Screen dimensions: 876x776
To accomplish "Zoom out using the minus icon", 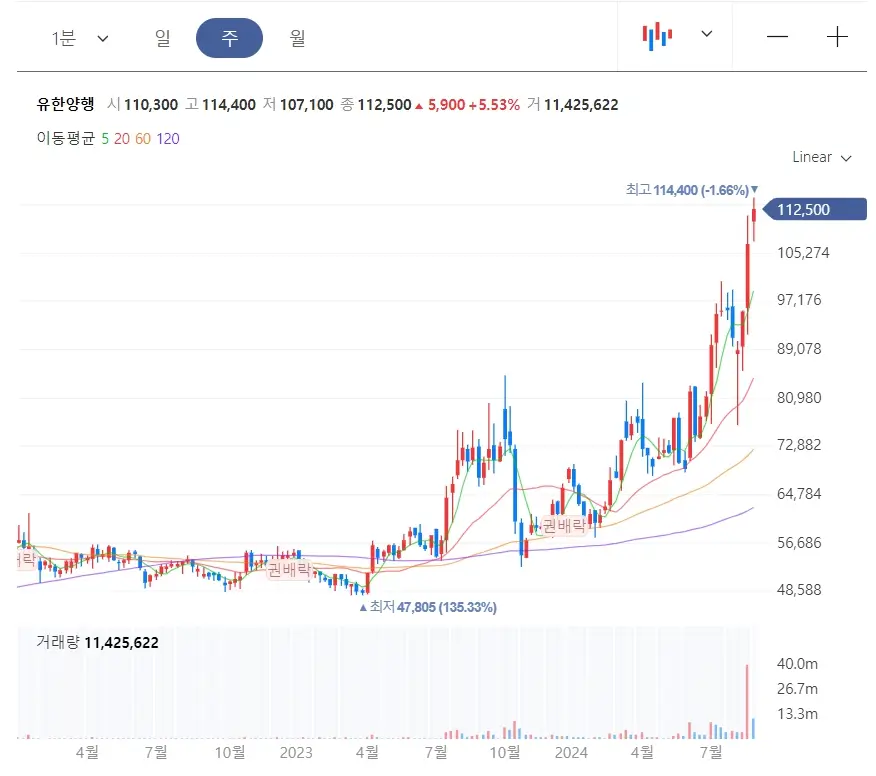I will click(x=777, y=36).
